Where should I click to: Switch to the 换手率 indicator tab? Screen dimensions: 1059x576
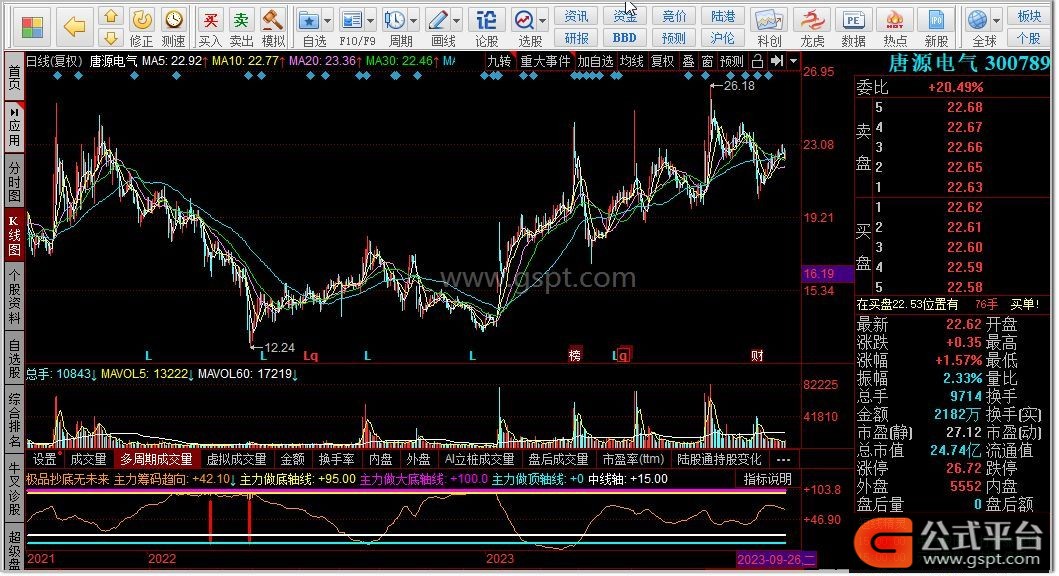click(336, 459)
